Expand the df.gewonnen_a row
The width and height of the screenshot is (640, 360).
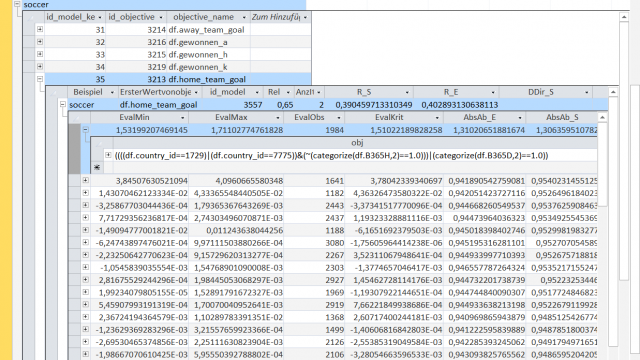[40, 42]
